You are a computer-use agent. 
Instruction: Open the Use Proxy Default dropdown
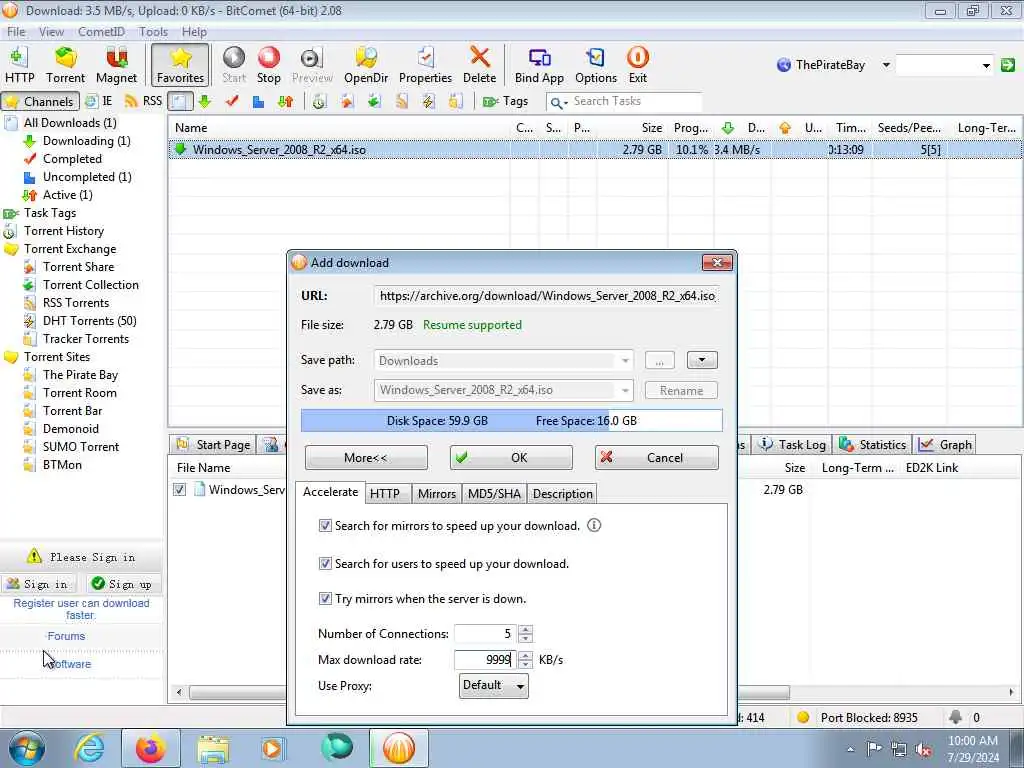(493, 685)
